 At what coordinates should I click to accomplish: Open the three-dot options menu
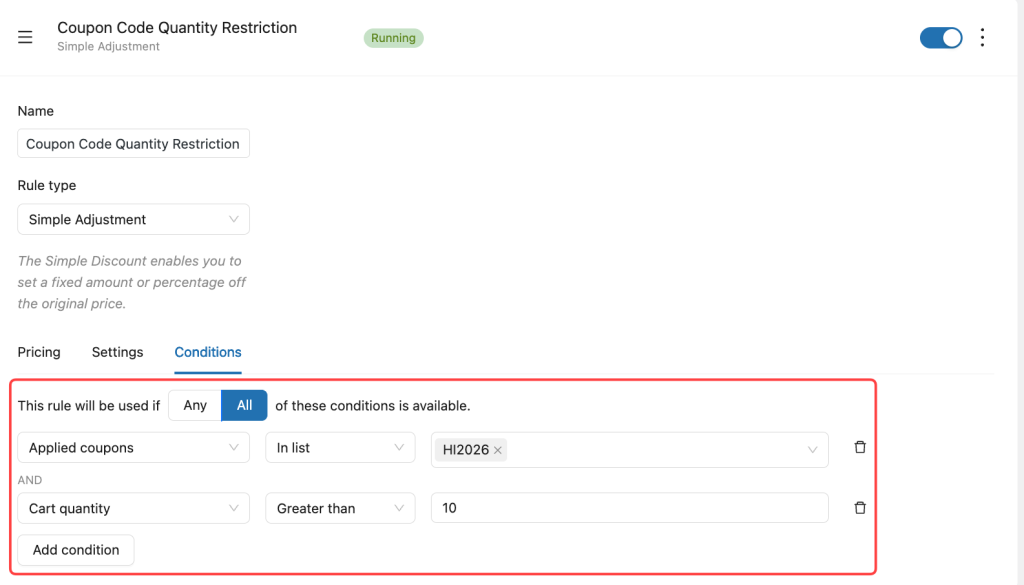click(983, 37)
